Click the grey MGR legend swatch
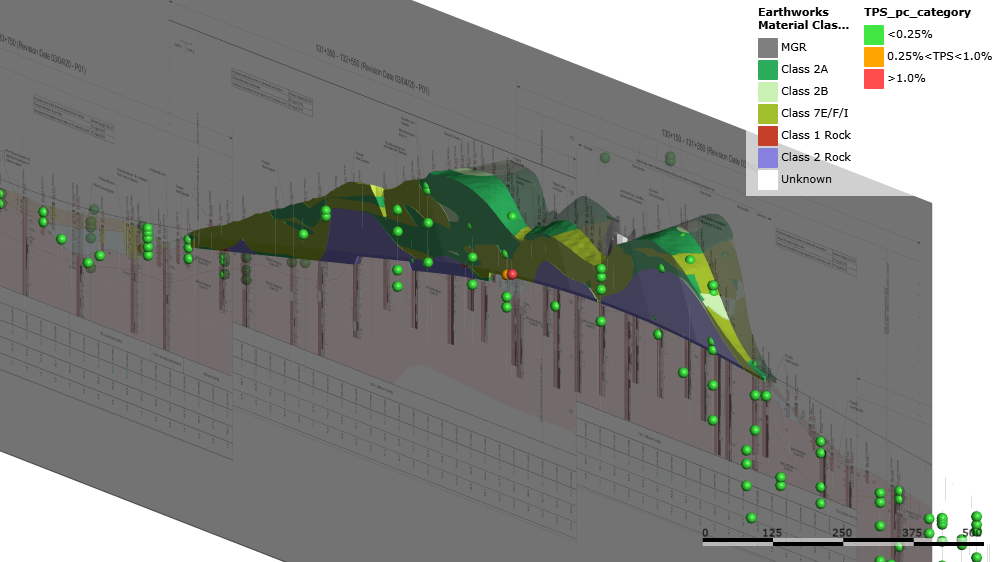This screenshot has width=1000, height=562. 768,47
